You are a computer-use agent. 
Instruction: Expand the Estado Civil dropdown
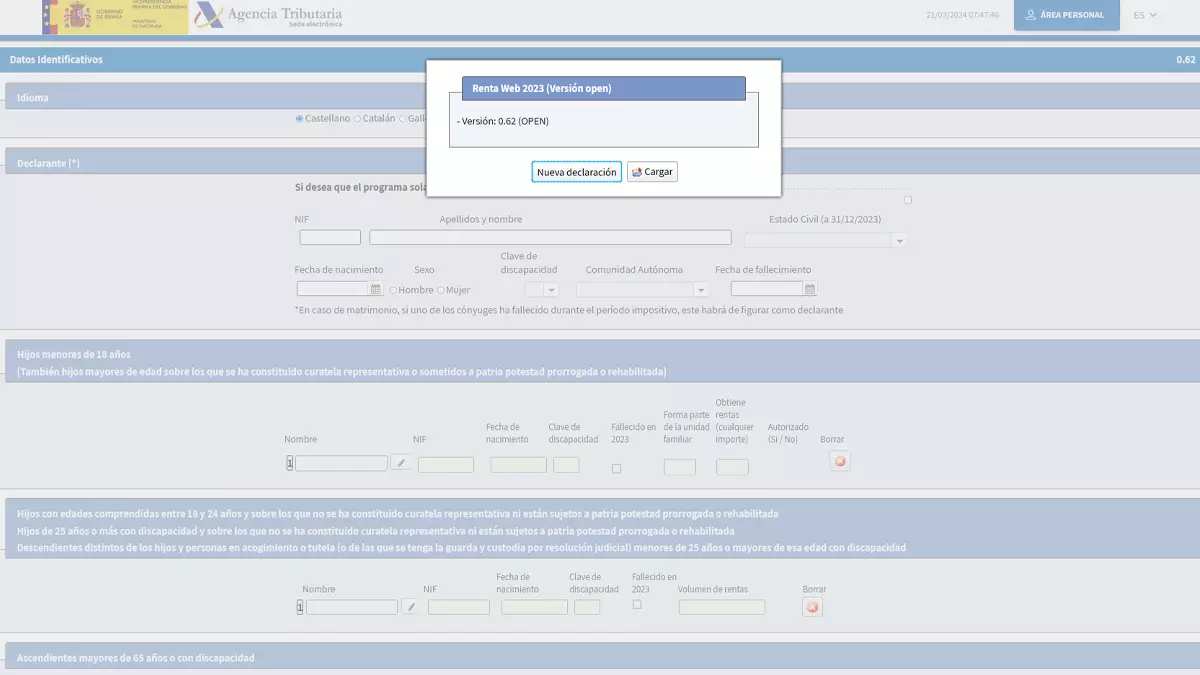click(826, 240)
